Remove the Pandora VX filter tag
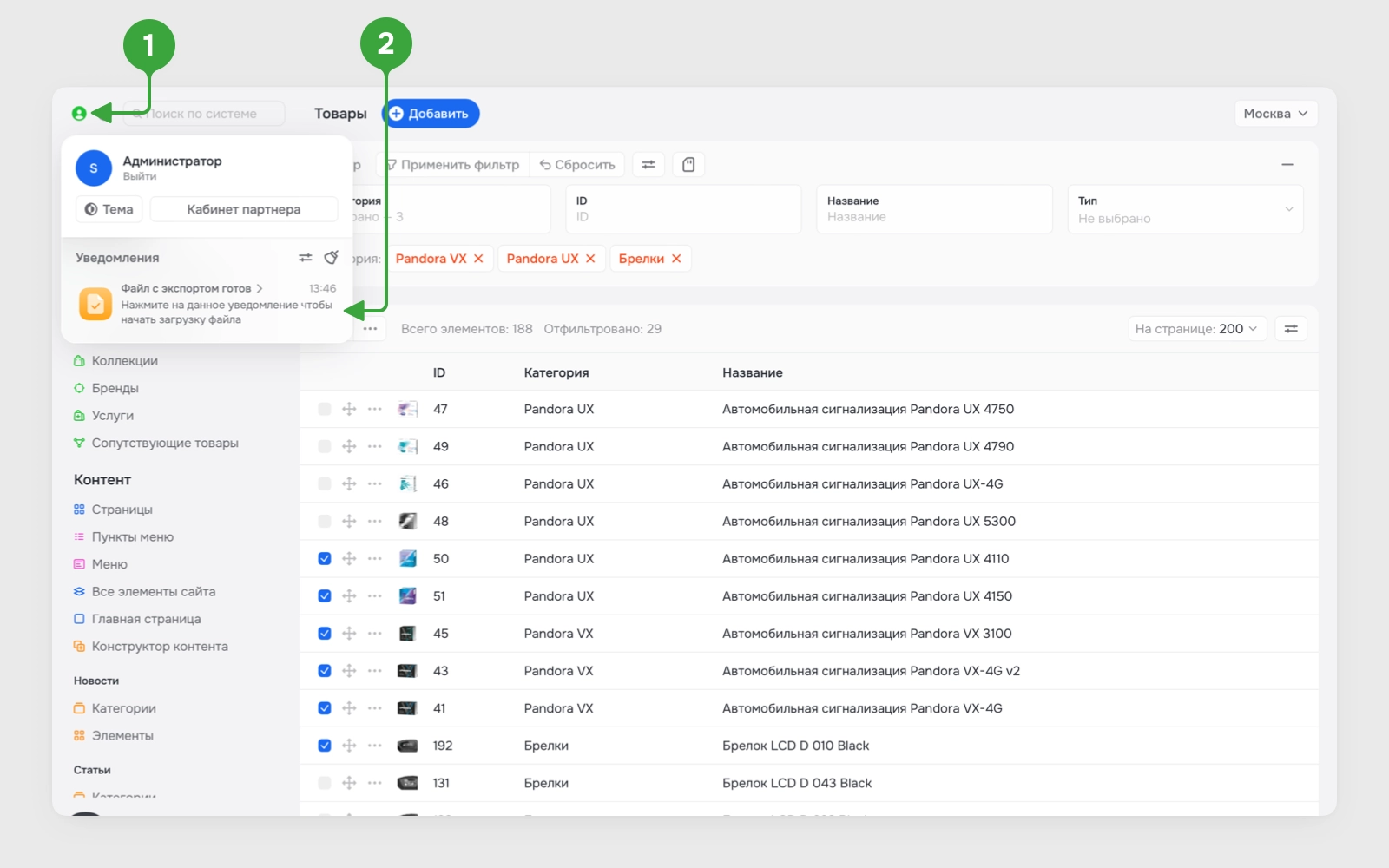1389x868 pixels. [478, 259]
